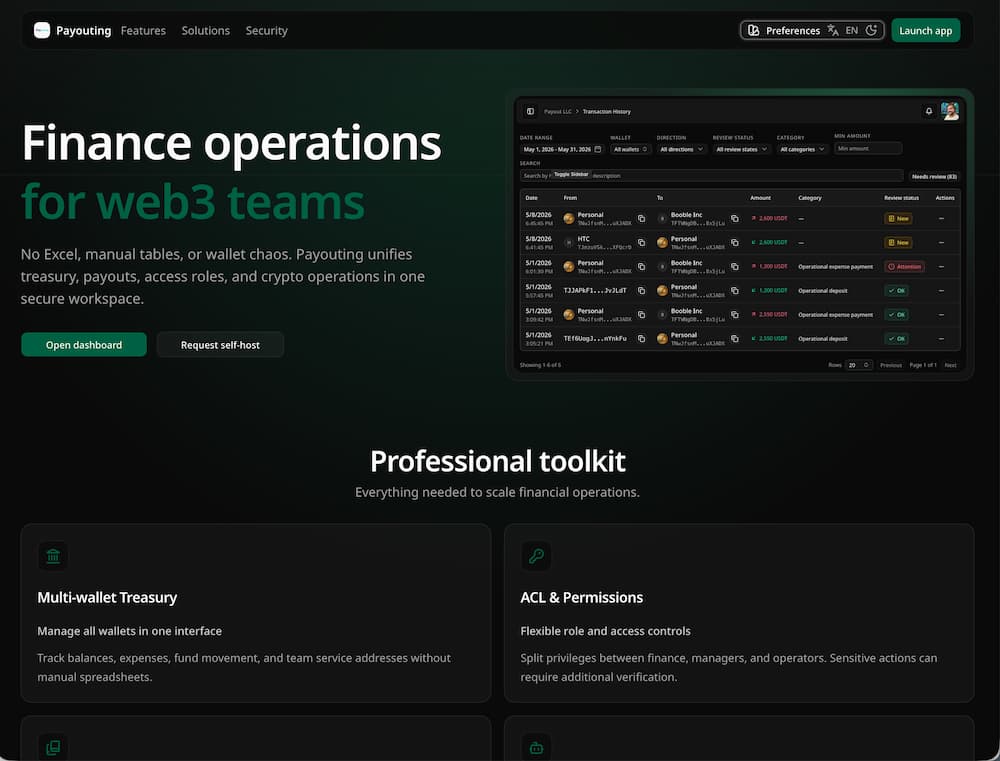Click the New badge in HTC row

pyautogui.click(x=898, y=242)
